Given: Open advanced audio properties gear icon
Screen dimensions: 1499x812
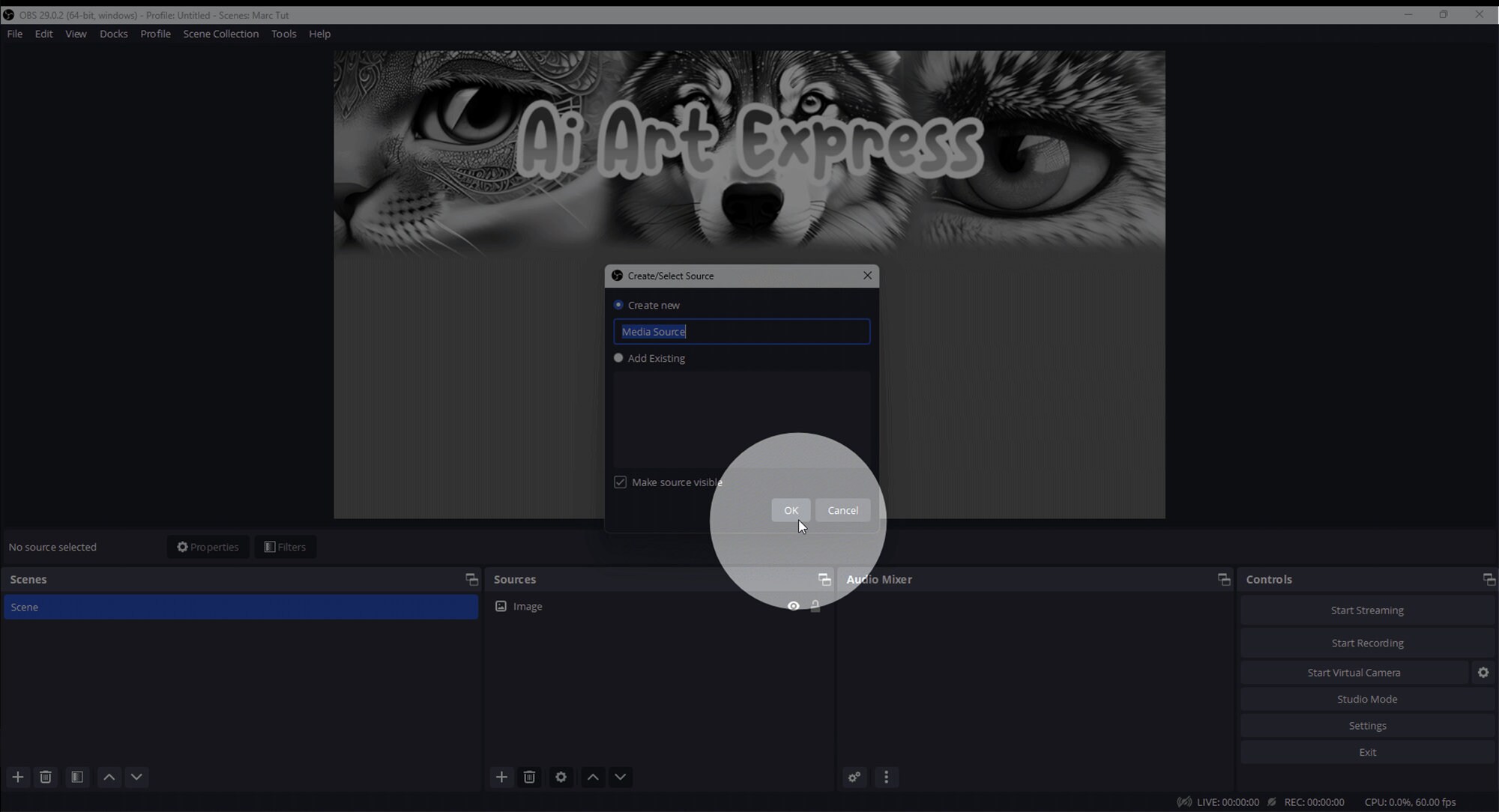Looking at the screenshot, I should pos(854,778).
